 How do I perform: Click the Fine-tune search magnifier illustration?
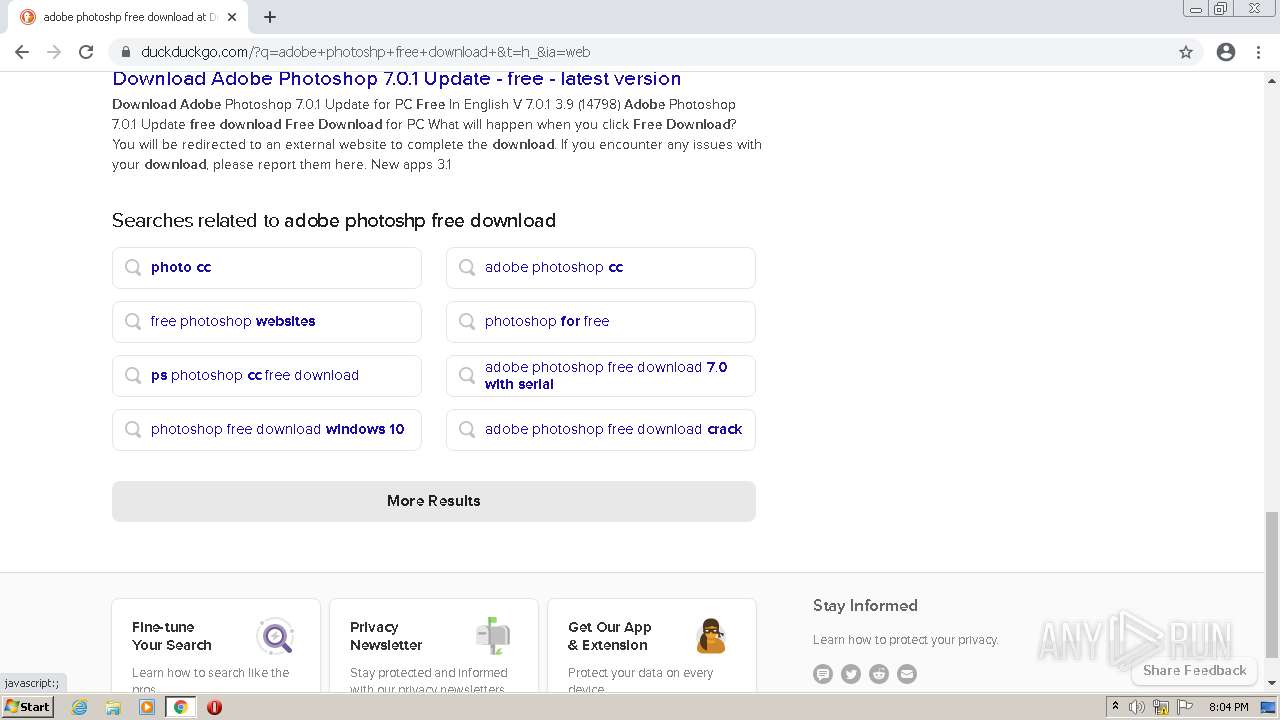[x=275, y=636]
